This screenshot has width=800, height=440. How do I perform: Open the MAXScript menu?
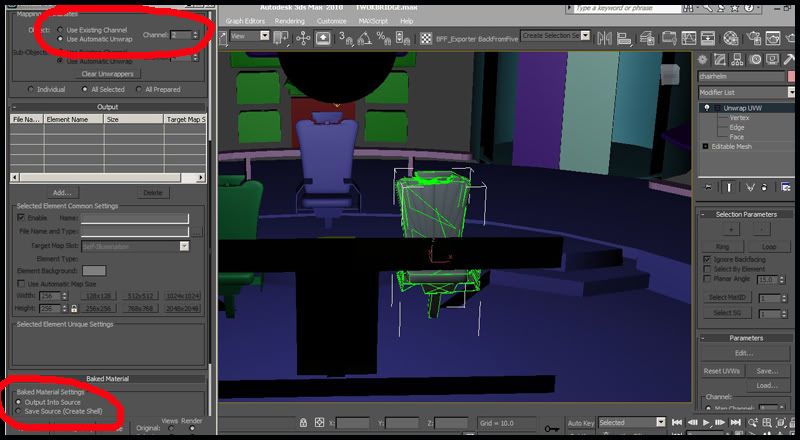point(373,21)
